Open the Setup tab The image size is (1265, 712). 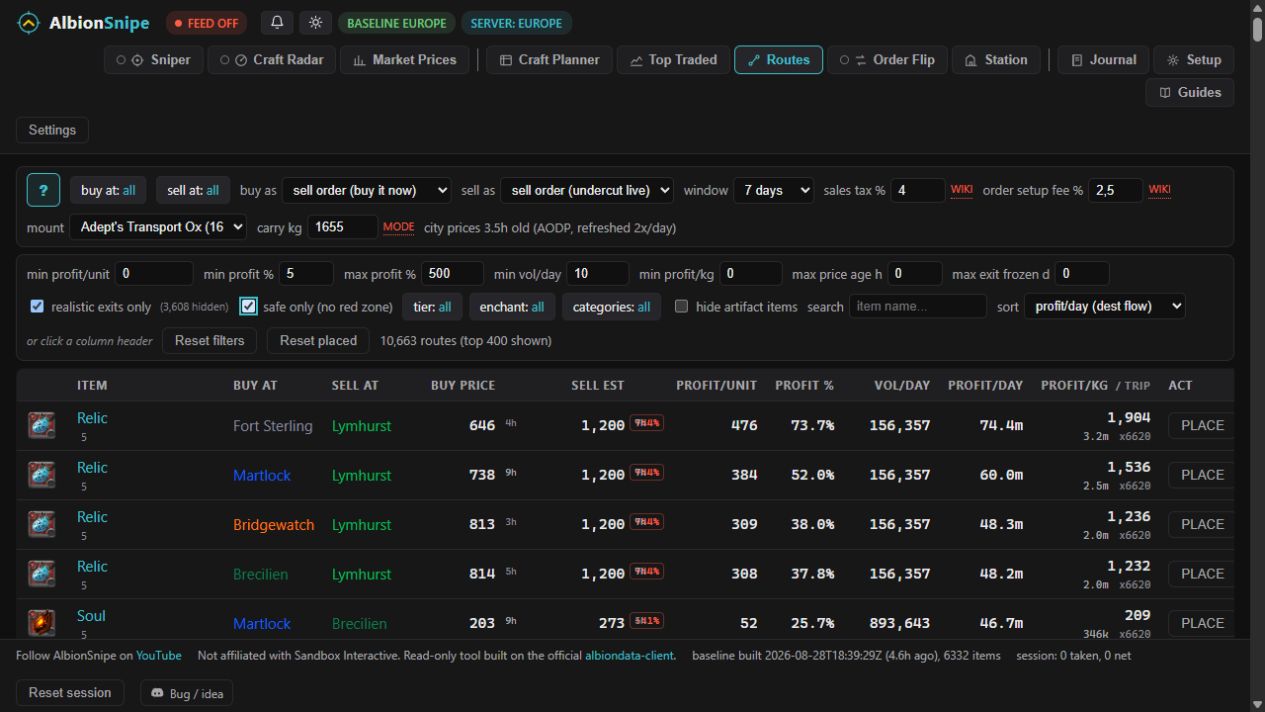pyautogui.click(x=1194, y=60)
